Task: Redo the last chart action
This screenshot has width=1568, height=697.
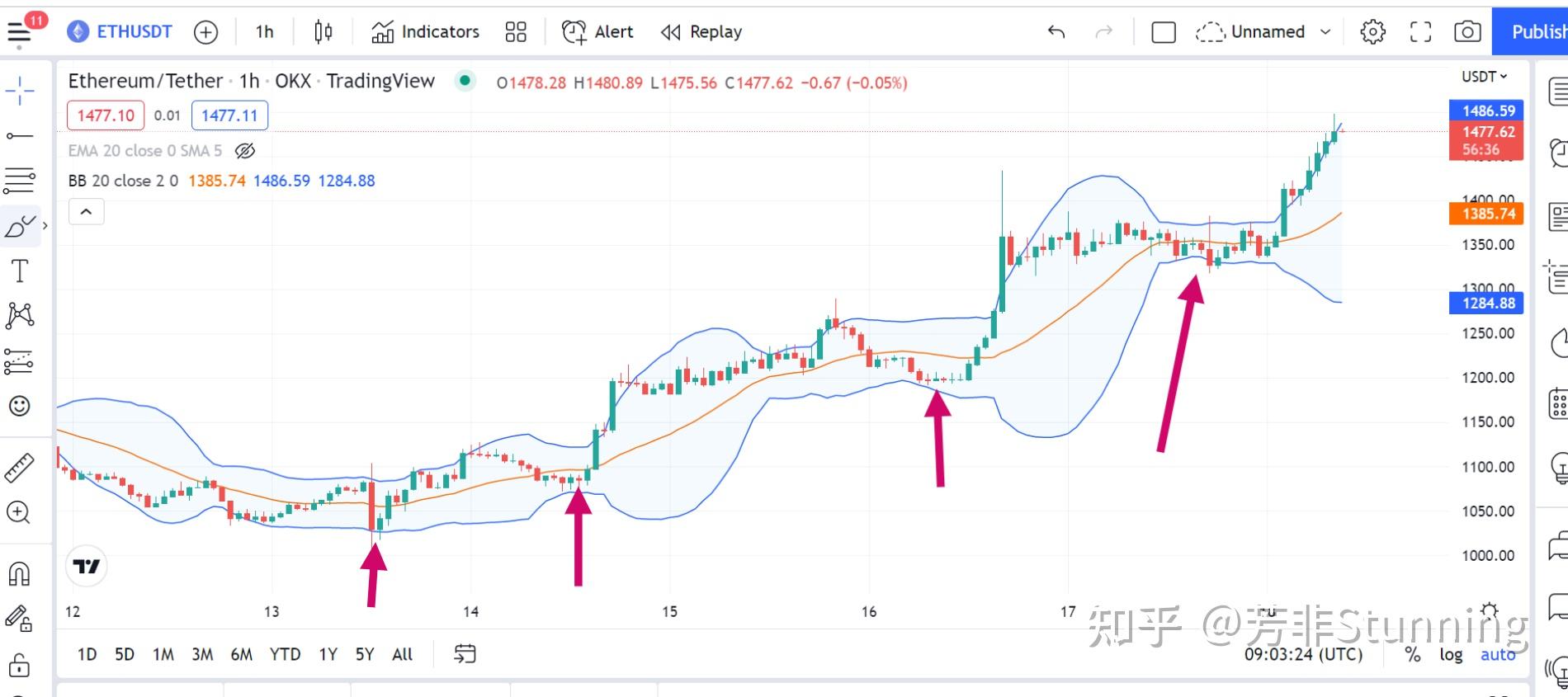Action: point(1103,31)
